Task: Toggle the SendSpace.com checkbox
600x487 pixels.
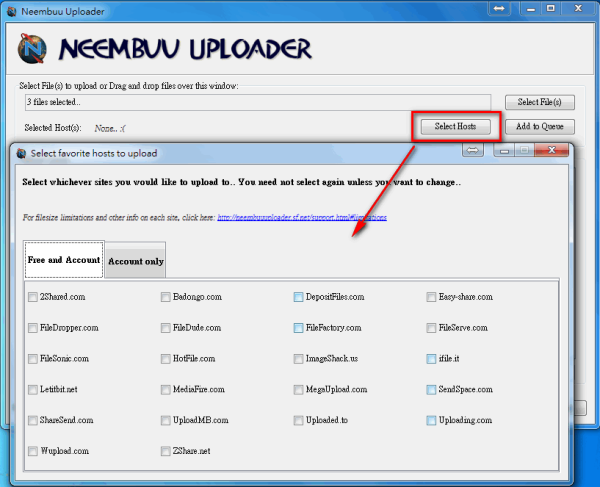Action: [431, 389]
